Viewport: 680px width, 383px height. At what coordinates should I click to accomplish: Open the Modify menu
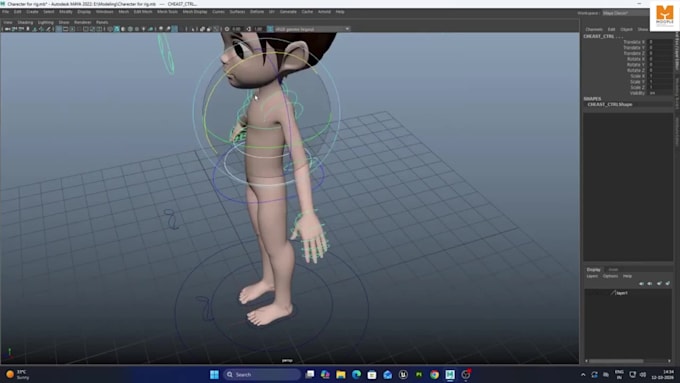[65, 12]
